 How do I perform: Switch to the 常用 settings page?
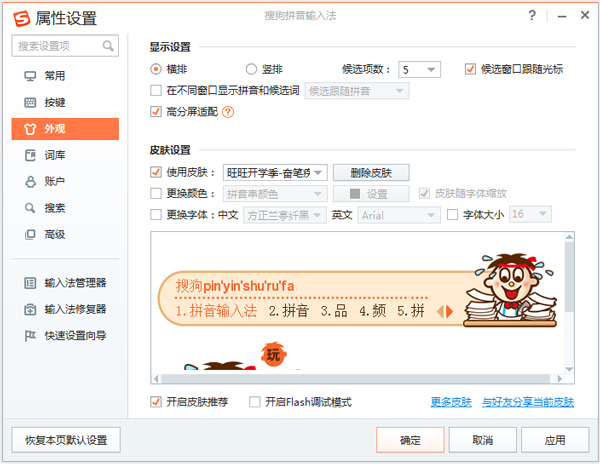tap(65, 76)
